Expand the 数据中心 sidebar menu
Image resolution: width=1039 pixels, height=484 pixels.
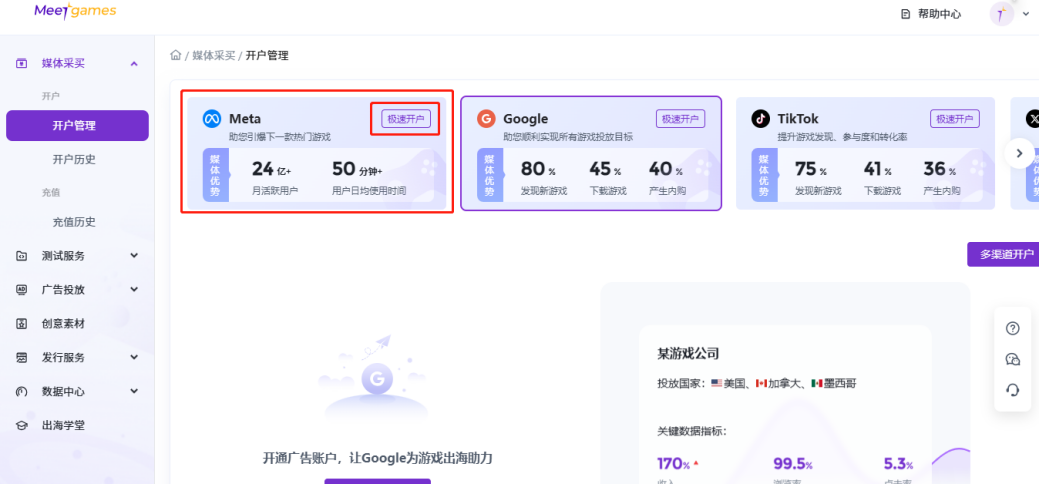coord(134,392)
